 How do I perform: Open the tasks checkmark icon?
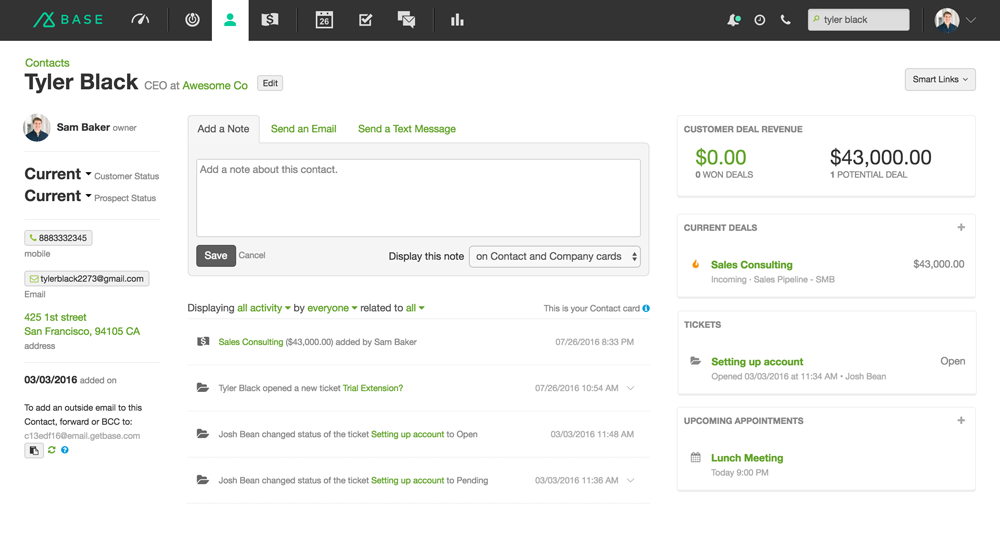[365, 20]
